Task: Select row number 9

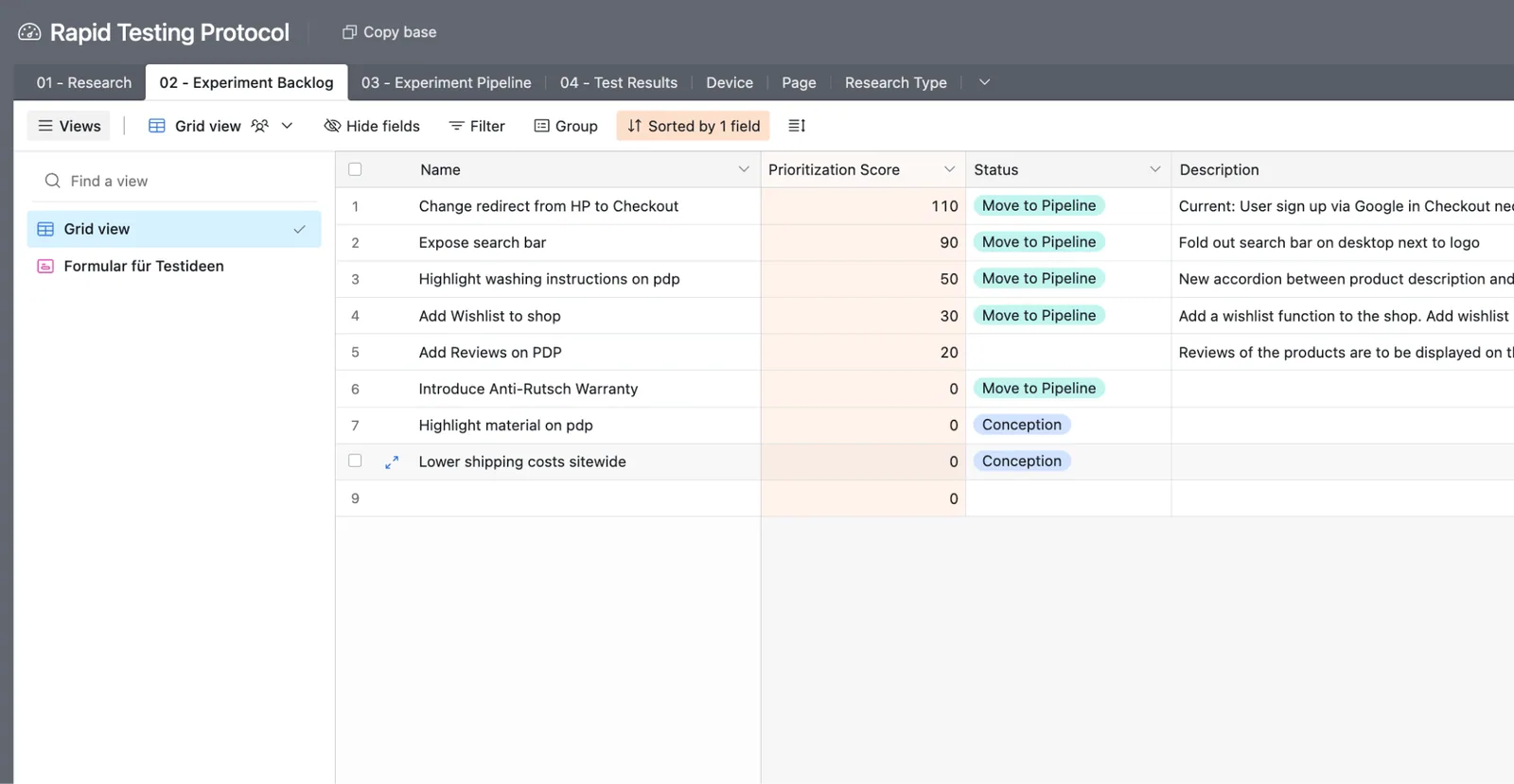Action: click(355, 498)
